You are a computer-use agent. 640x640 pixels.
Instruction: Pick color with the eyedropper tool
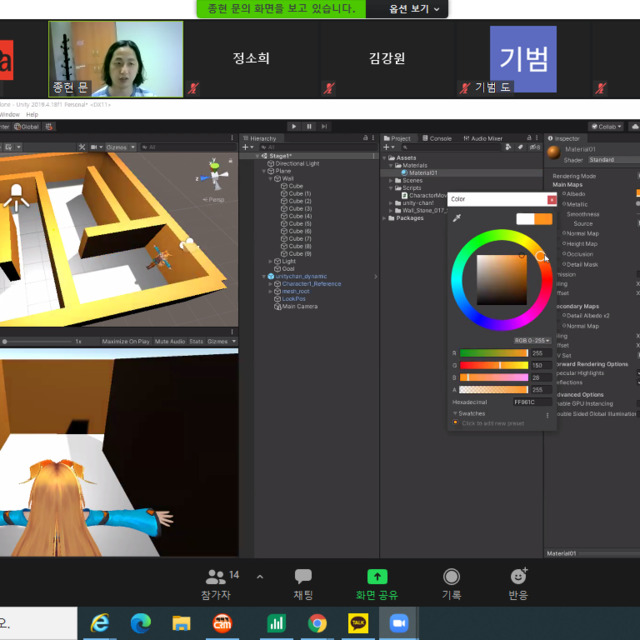tap(457, 218)
